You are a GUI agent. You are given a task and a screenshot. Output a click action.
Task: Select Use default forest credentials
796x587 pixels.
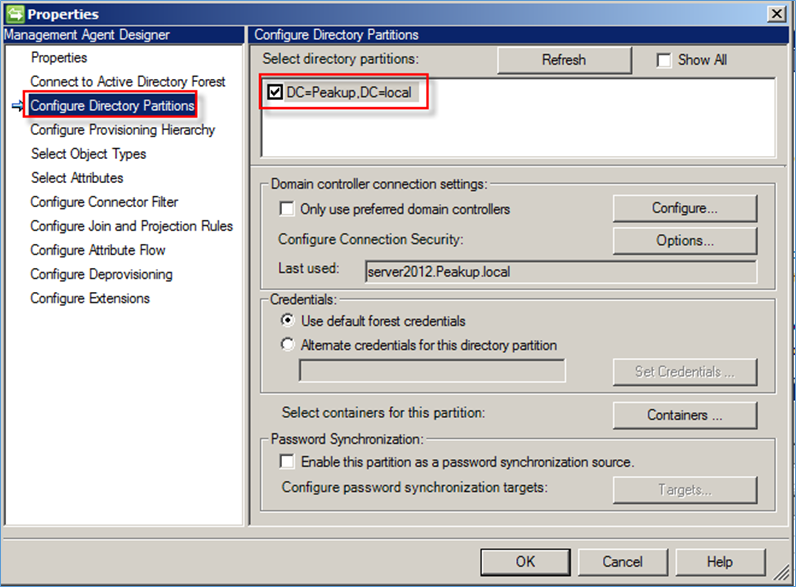click(x=287, y=320)
